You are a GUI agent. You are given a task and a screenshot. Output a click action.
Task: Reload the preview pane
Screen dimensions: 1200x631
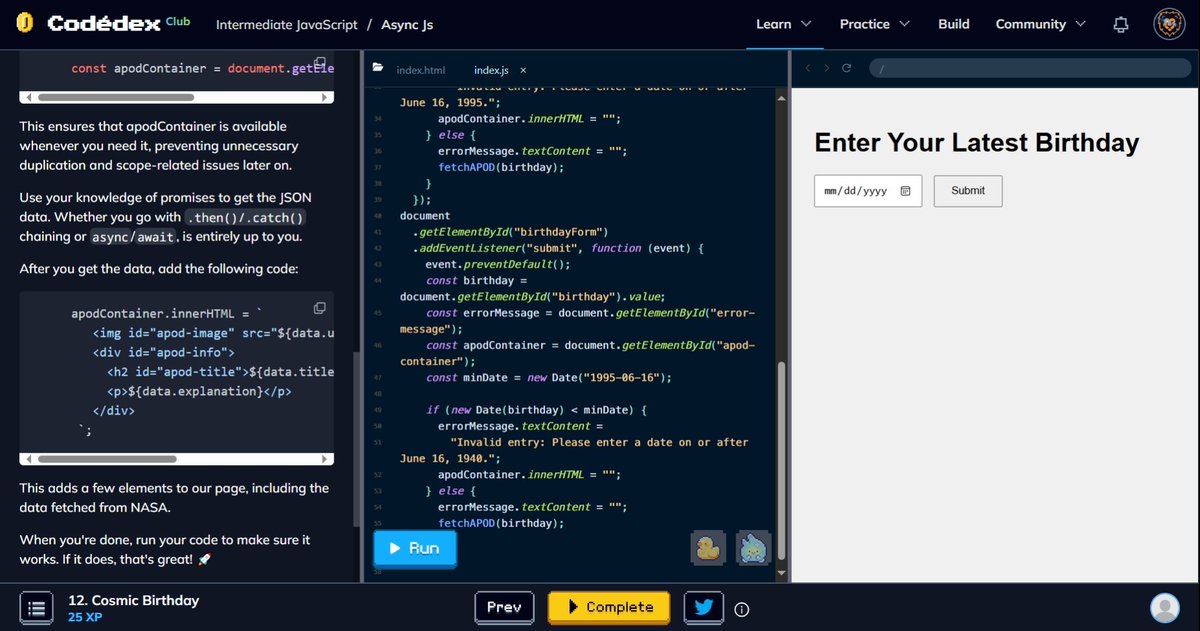pos(847,68)
